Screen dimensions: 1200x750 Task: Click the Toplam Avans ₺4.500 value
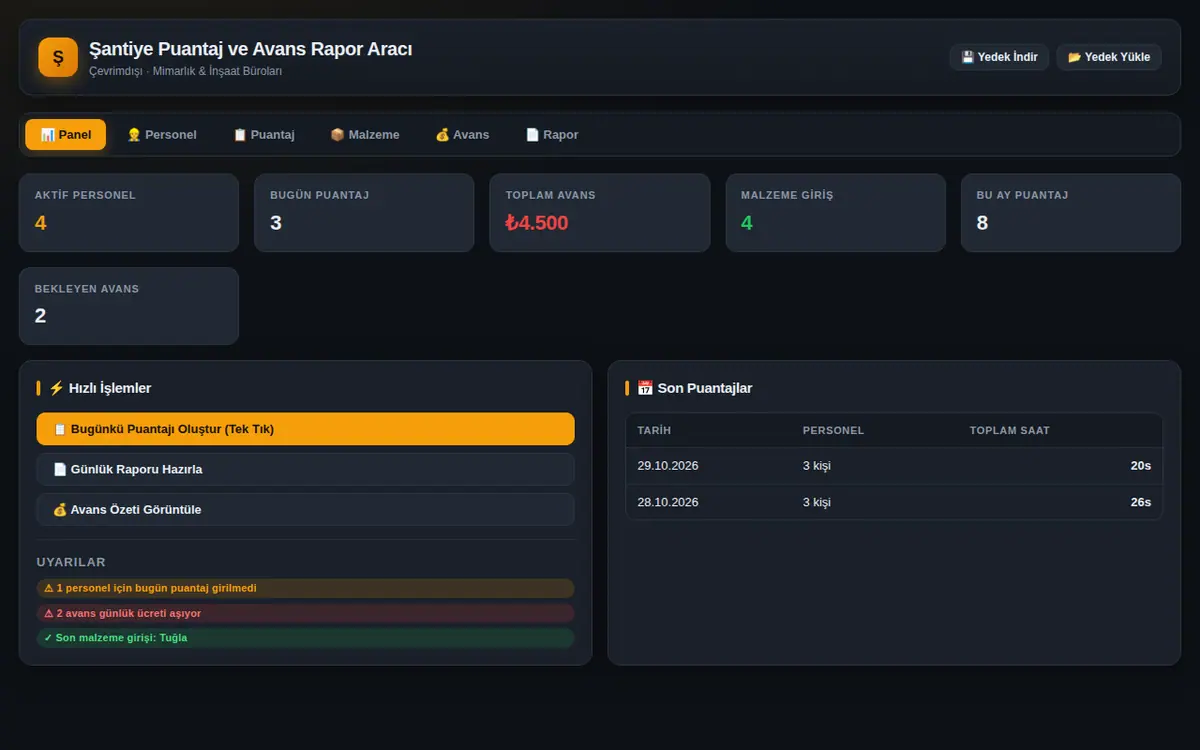(x=537, y=223)
